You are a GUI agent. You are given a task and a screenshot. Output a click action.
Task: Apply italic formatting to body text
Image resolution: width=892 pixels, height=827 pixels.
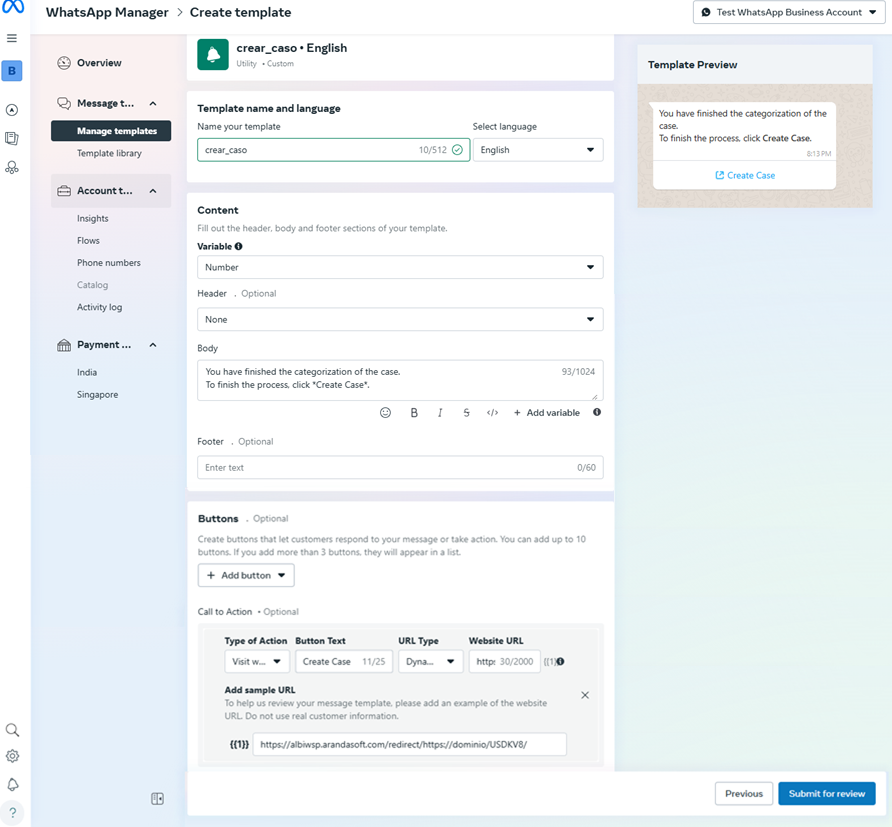(440, 413)
